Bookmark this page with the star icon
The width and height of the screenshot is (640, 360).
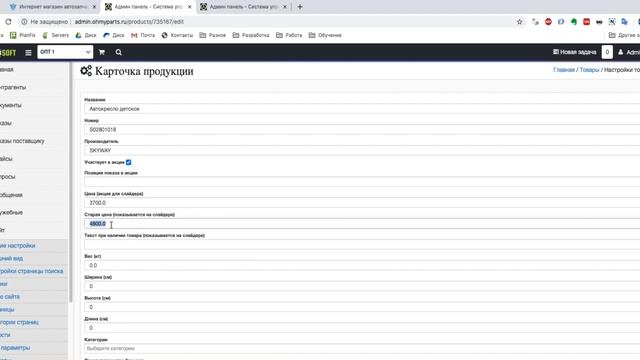tap(520, 22)
